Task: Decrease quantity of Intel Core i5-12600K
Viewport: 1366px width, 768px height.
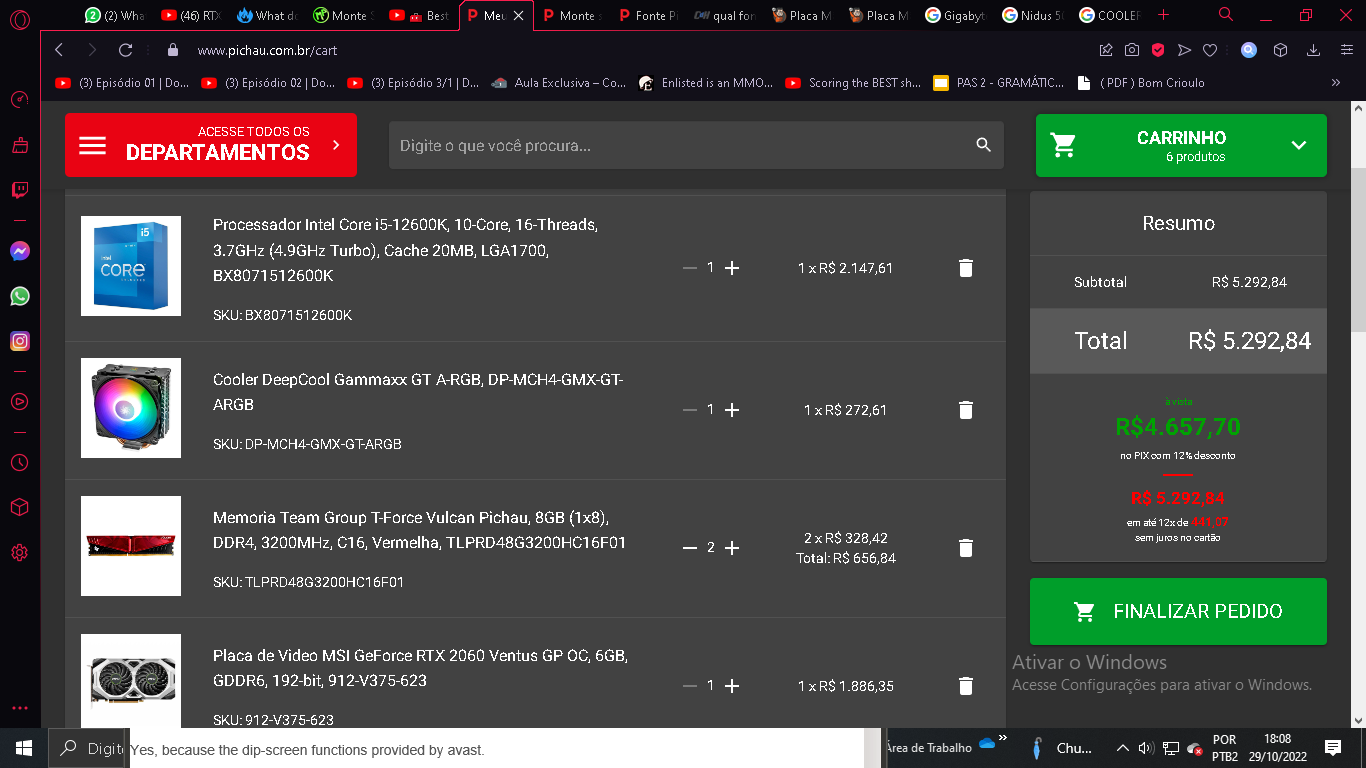Action: click(x=689, y=268)
